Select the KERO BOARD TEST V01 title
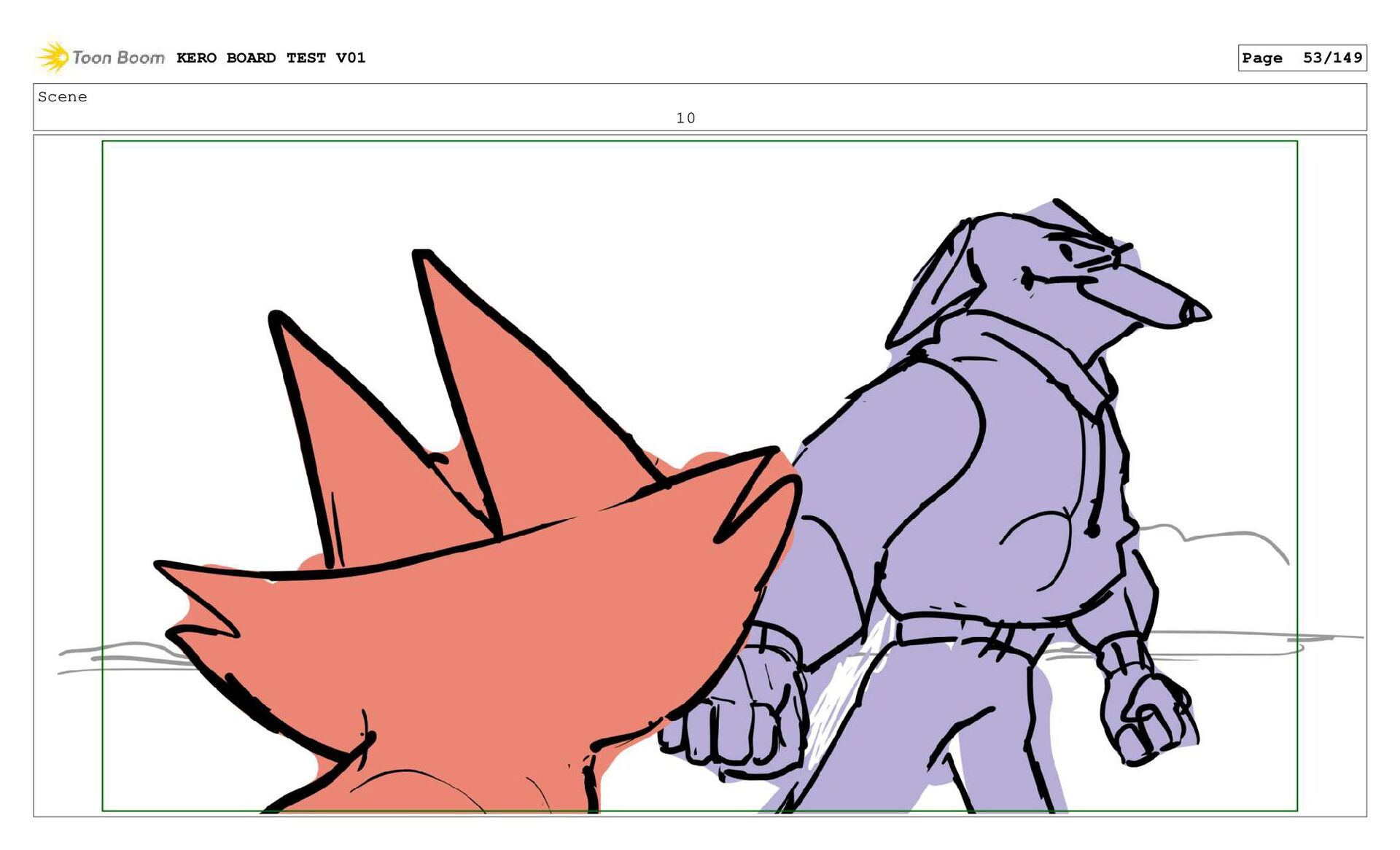The image size is (1400, 850). [x=271, y=58]
